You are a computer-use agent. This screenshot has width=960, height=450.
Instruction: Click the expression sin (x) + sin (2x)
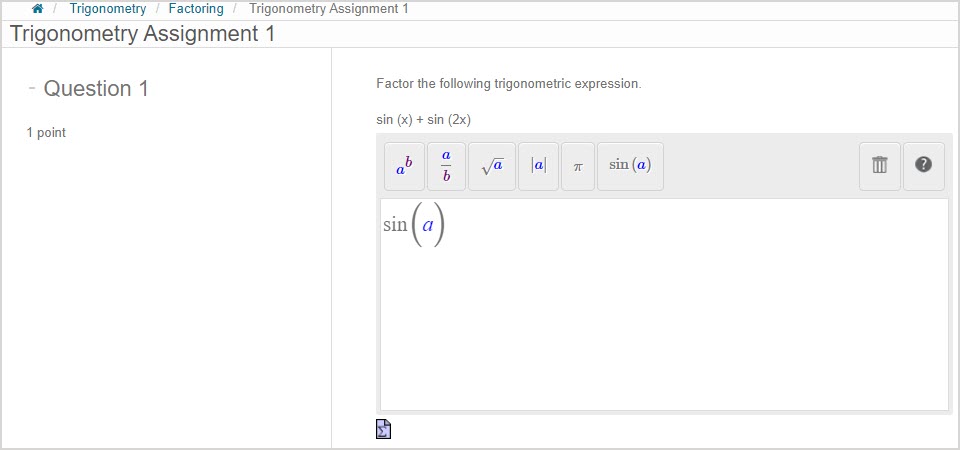coord(423,120)
